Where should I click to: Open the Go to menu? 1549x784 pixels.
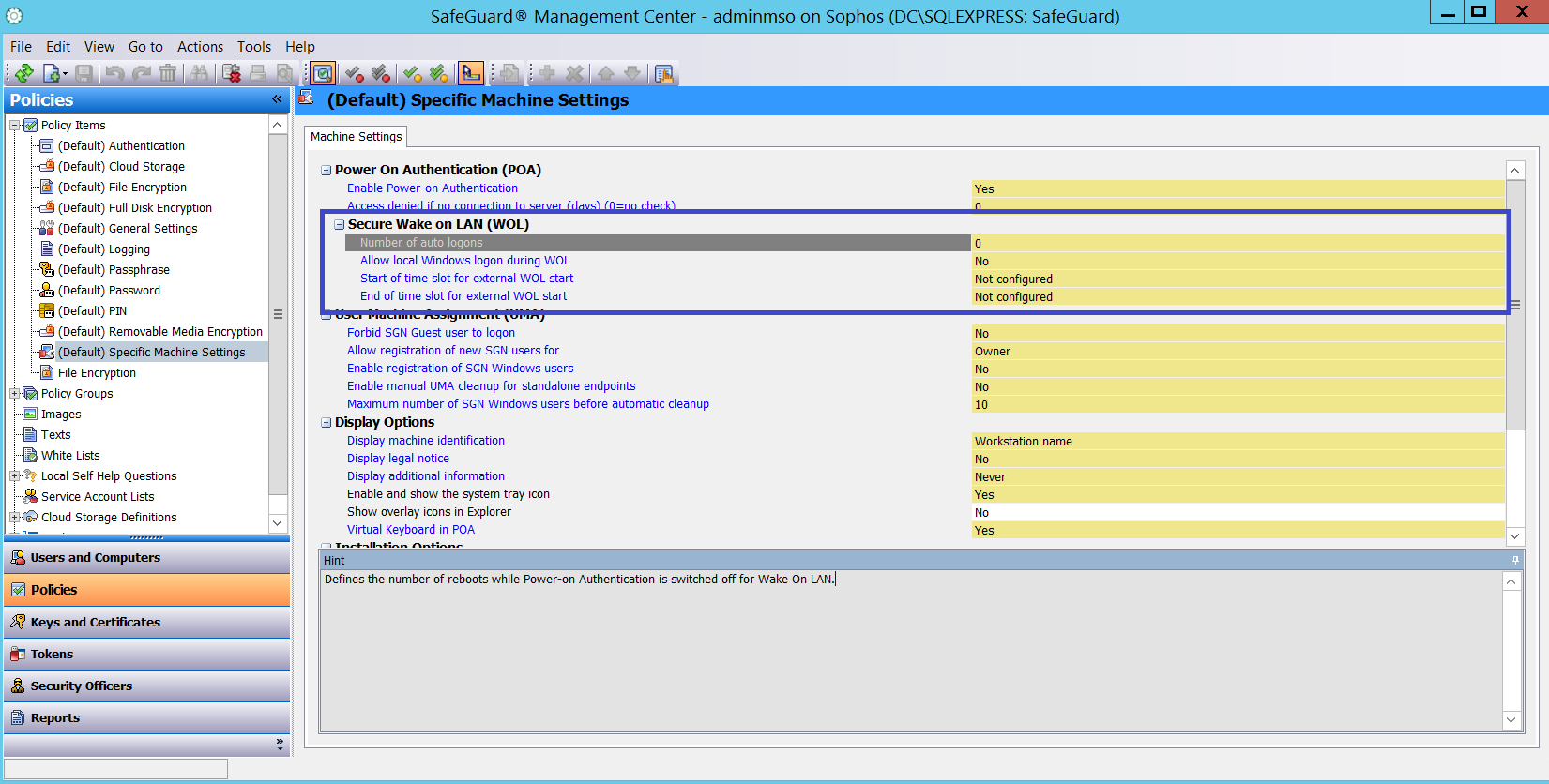click(x=145, y=47)
